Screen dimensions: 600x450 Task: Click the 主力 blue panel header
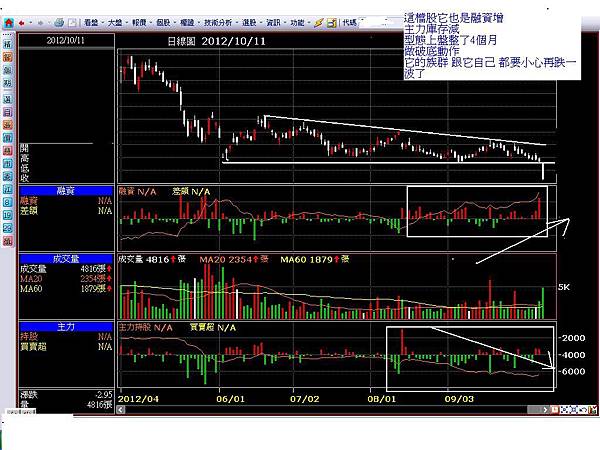66,327
